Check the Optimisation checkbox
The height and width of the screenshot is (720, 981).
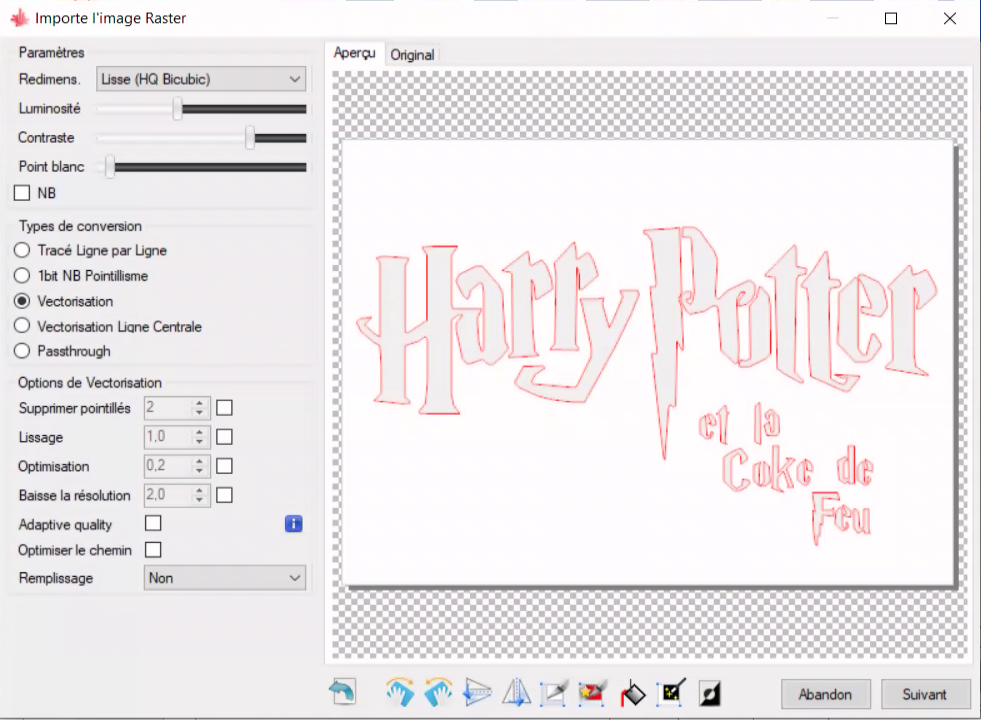tap(225, 466)
